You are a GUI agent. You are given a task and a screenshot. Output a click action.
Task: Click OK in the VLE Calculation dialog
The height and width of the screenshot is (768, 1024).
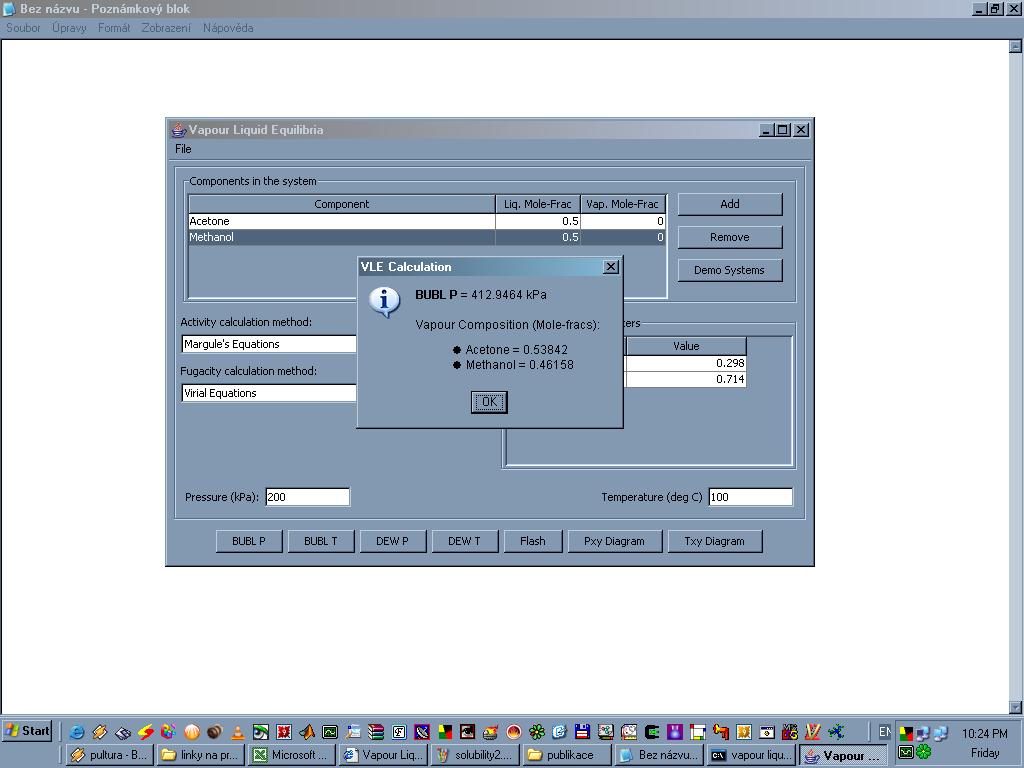coord(489,402)
